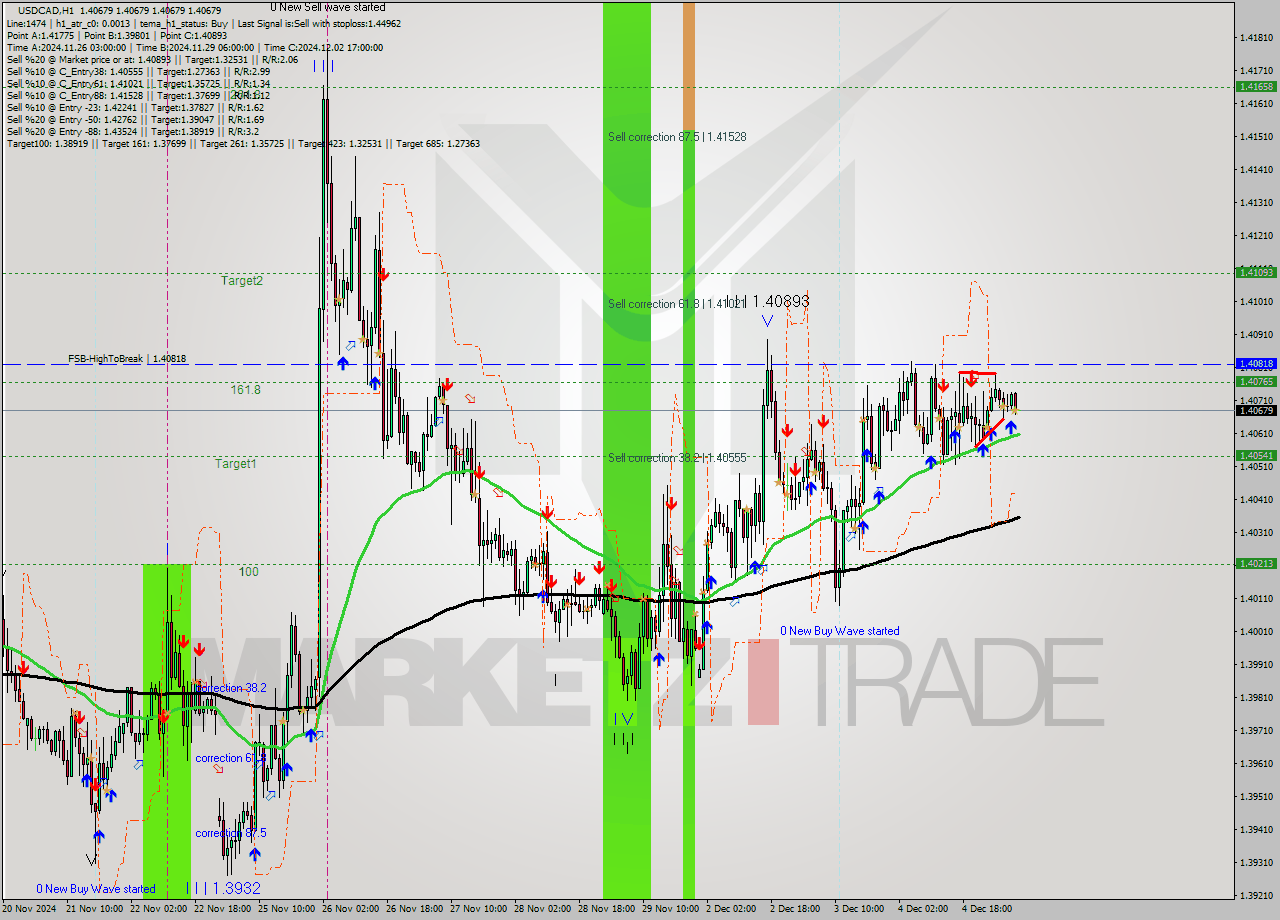
Task: Click the green '100' Fibonacci level label
Action: pos(248,571)
